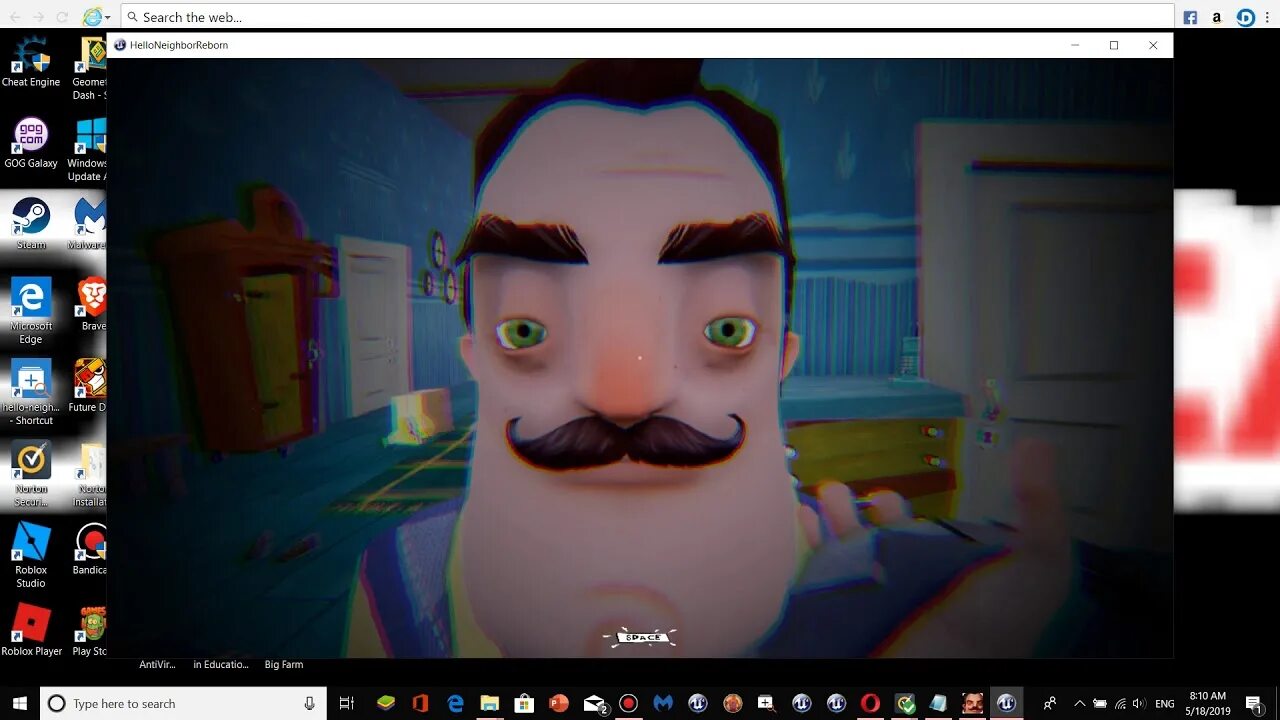Maximize the HelloNeighborReborn window
This screenshot has height=720, width=1280.
click(1114, 45)
